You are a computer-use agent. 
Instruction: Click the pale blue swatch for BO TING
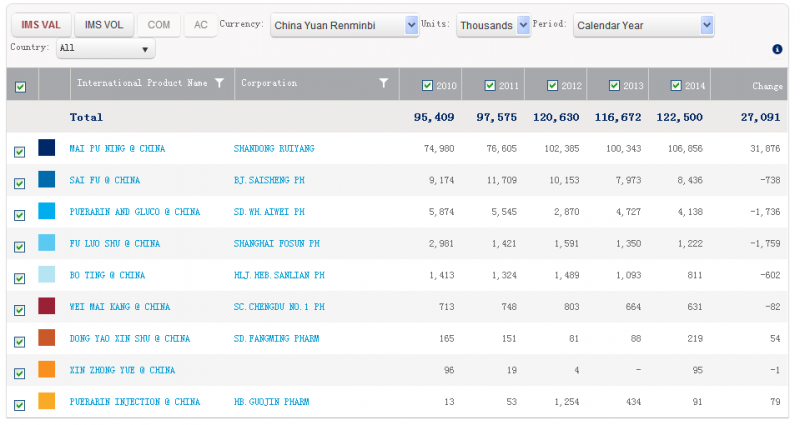[x=46, y=274]
